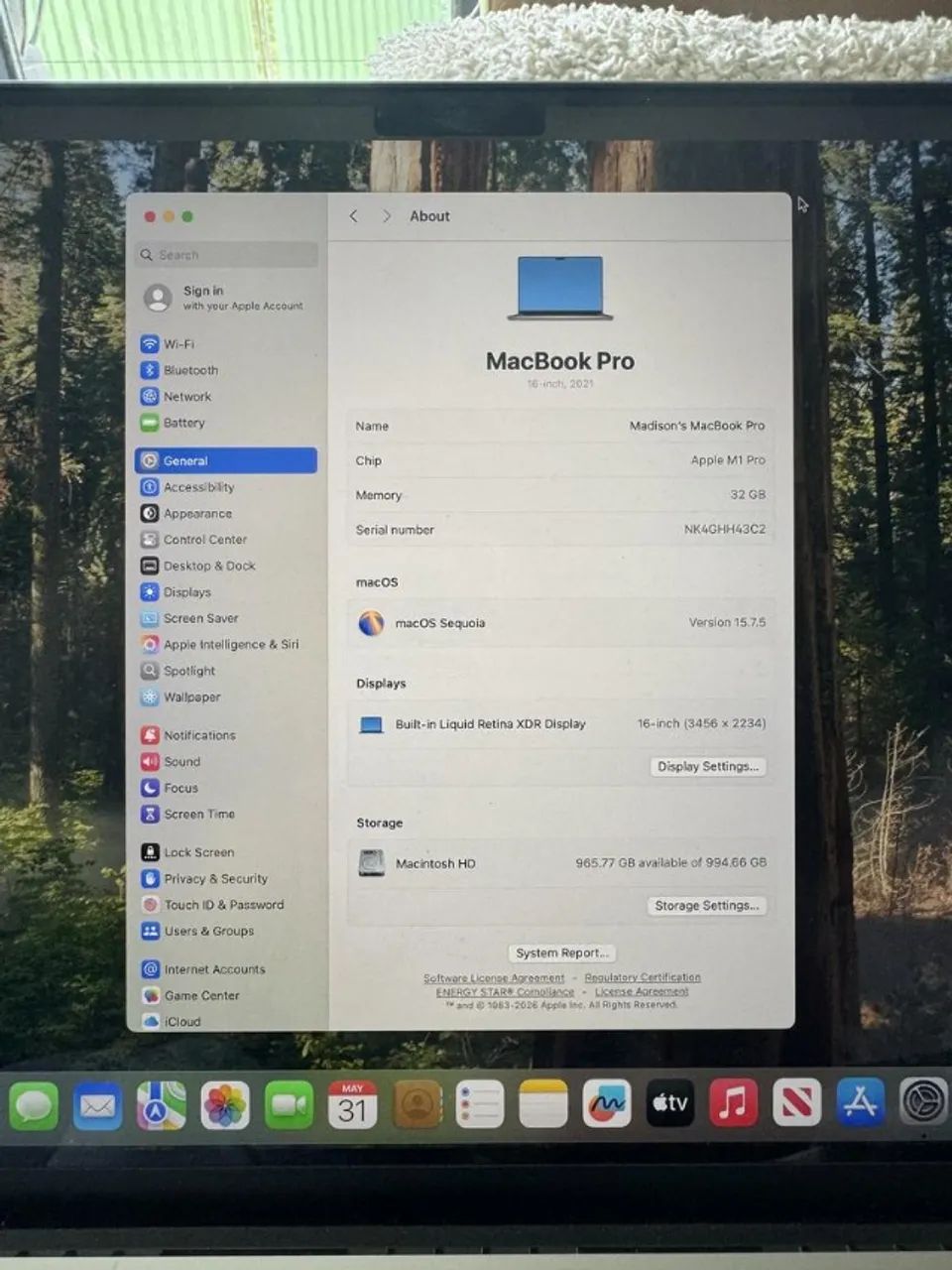952x1270 pixels.
Task: Open Wi-Fi settings icon in sidebar
Action: click(x=150, y=344)
